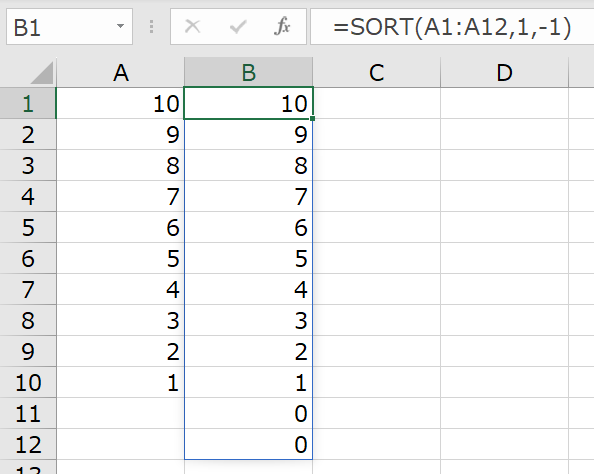This screenshot has width=594, height=474.
Task: Click cell B4 containing 7
Action: (249, 196)
